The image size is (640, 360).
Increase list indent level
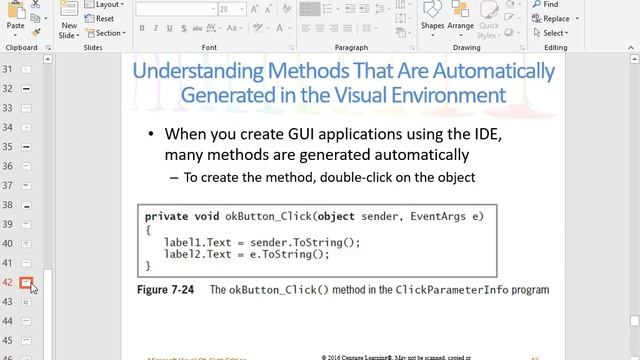(364, 9)
